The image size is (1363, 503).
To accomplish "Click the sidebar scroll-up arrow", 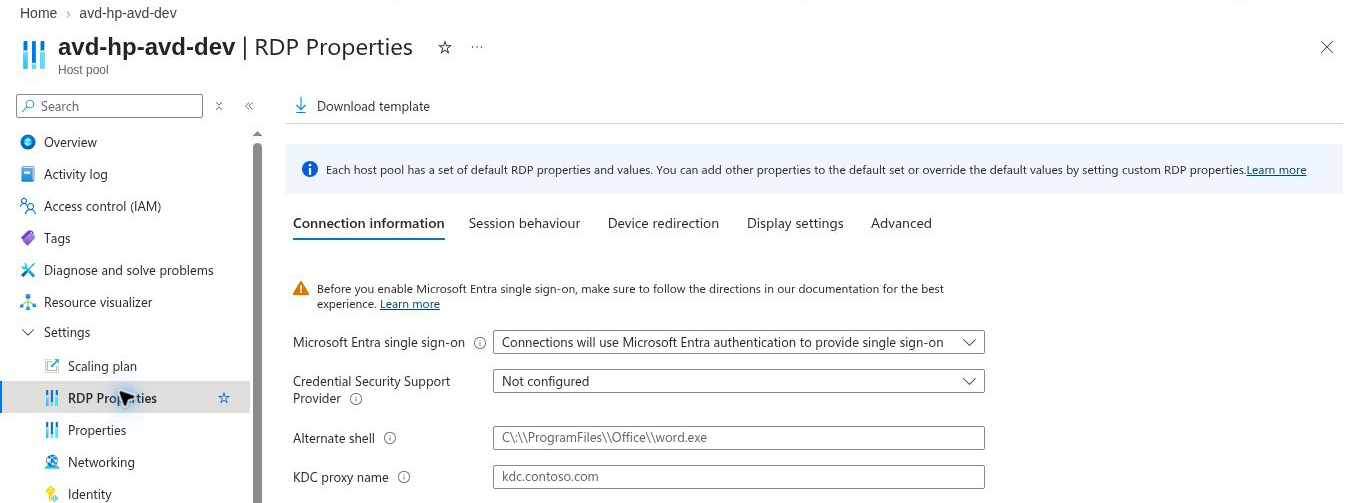I will click(257, 134).
